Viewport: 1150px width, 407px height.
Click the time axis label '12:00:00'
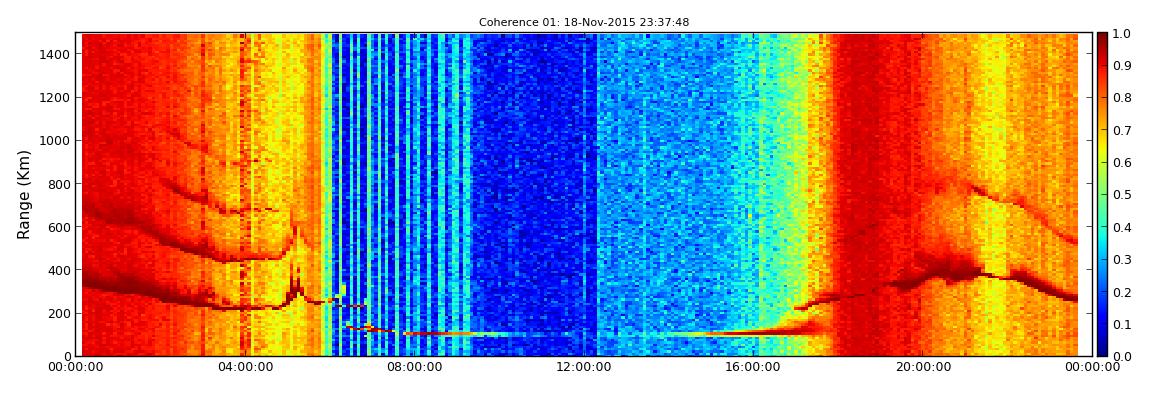pyautogui.click(x=585, y=367)
